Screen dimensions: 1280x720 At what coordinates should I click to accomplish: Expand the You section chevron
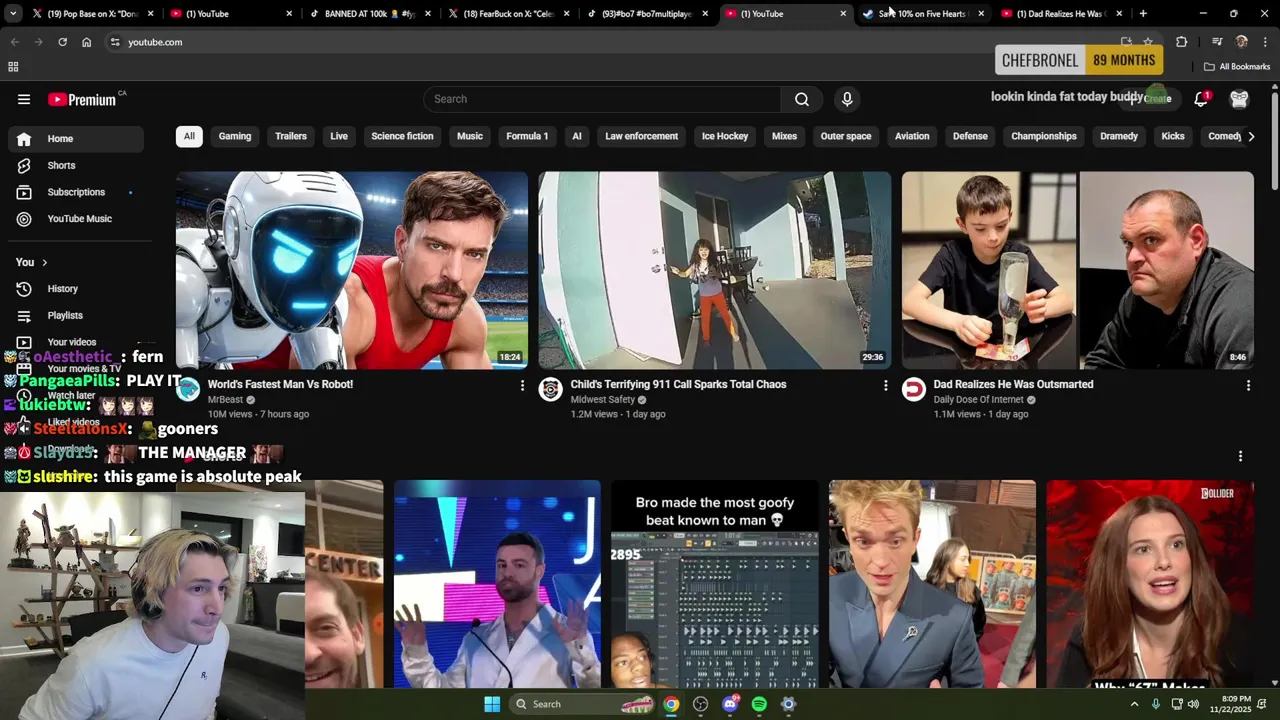click(x=44, y=262)
